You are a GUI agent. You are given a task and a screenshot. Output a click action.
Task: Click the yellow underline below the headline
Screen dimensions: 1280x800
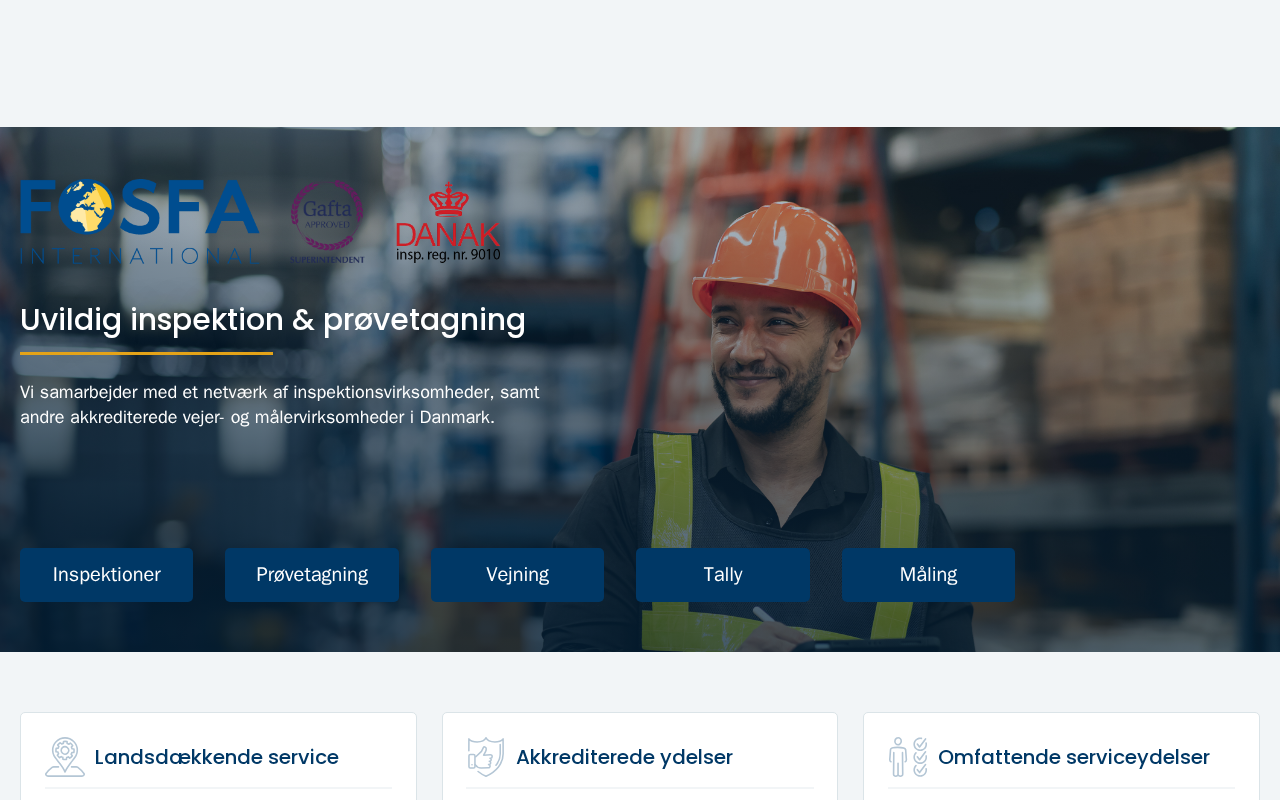(x=146, y=353)
